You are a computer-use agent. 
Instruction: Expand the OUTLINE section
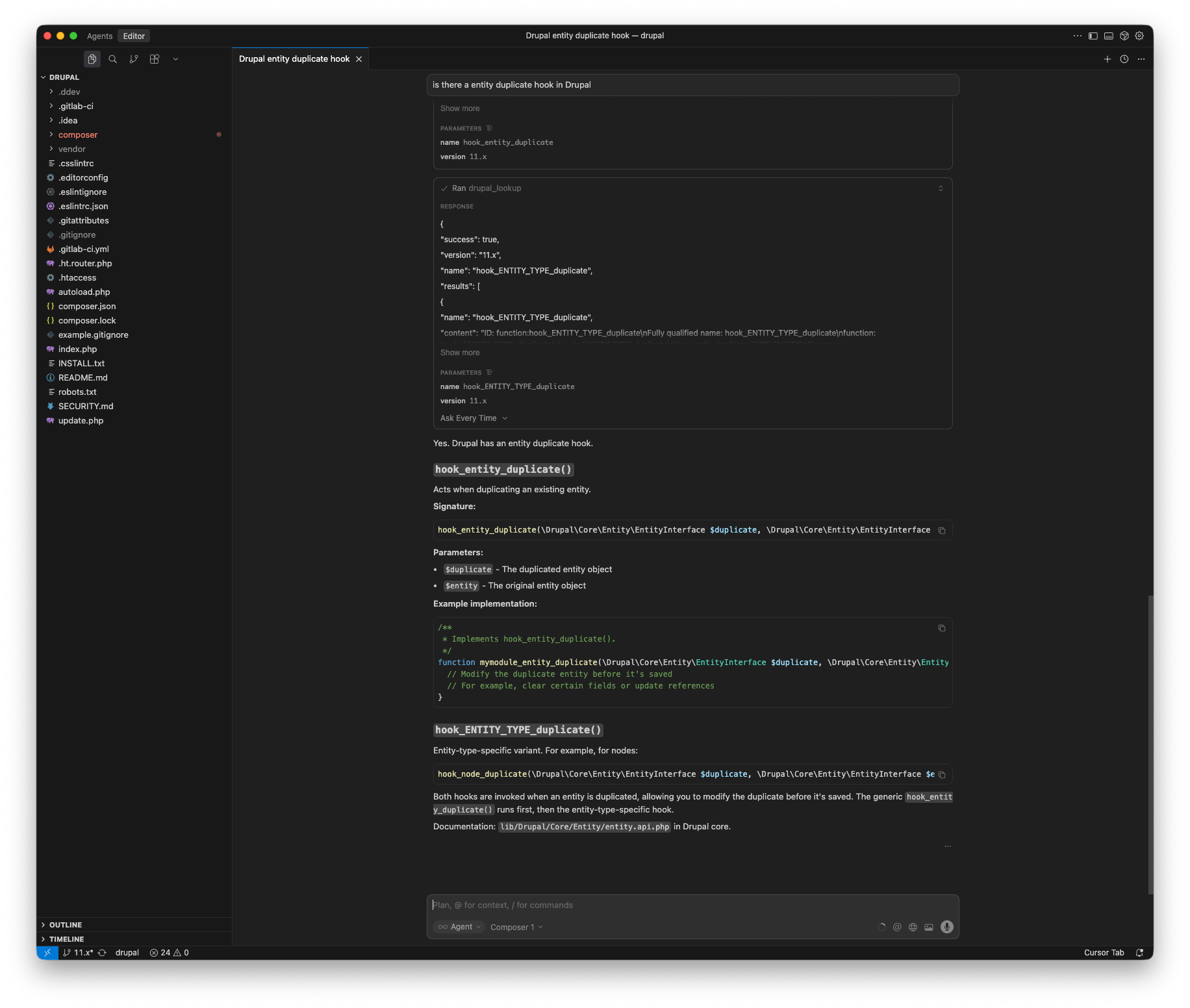[65, 925]
